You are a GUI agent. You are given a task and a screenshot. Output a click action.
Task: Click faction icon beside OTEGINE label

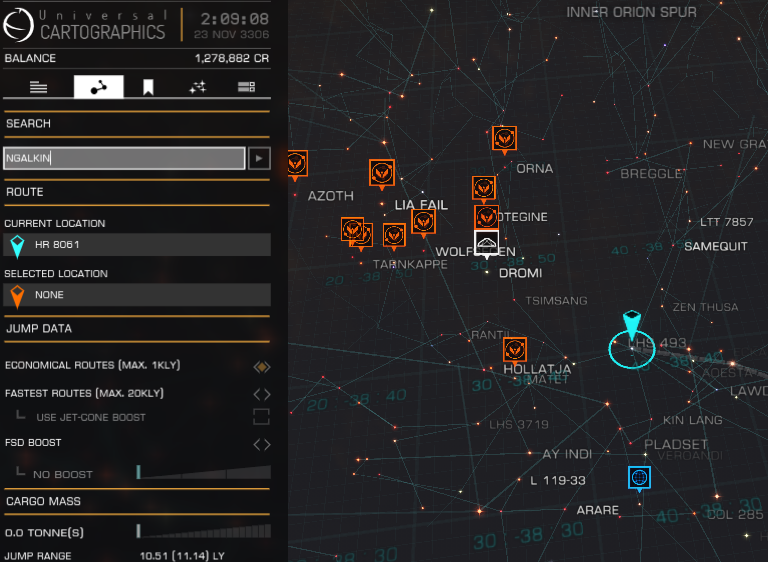486,217
